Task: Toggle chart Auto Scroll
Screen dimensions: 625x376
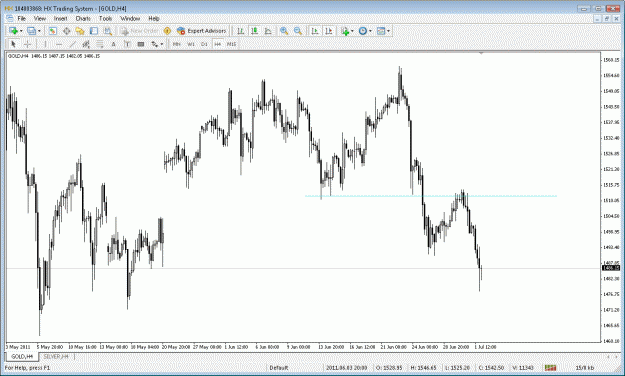Action: [x=315, y=31]
